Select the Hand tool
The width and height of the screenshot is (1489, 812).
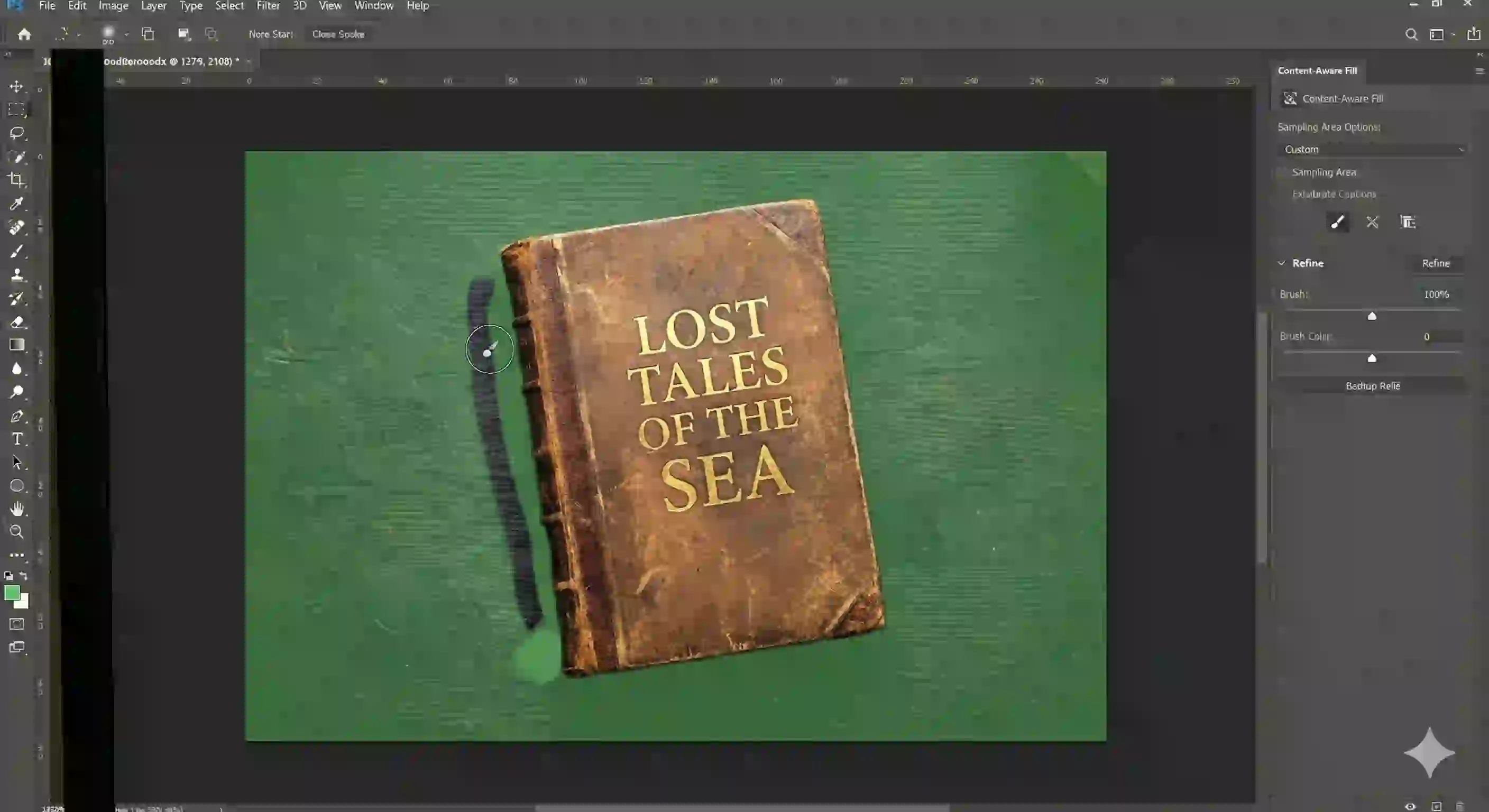coord(17,509)
